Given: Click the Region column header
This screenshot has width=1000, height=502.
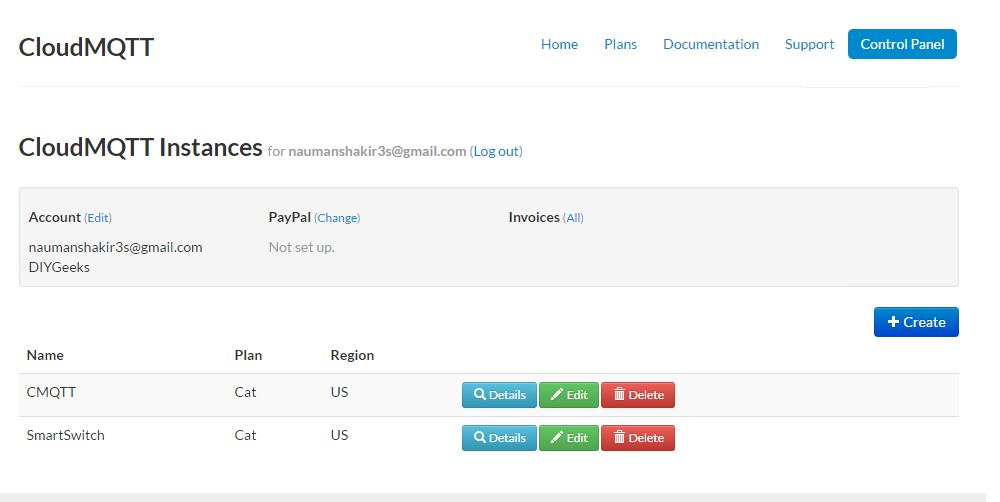Looking at the screenshot, I should click(x=352, y=355).
